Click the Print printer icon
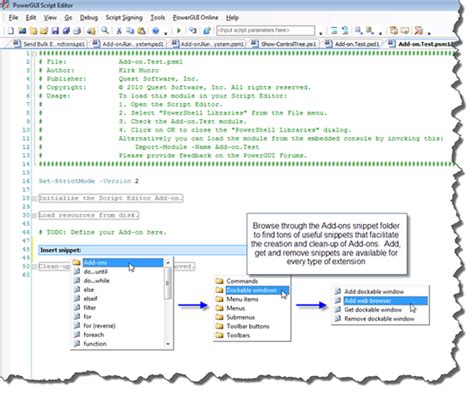This screenshot has width=474, height=394. tap(77, 31)
